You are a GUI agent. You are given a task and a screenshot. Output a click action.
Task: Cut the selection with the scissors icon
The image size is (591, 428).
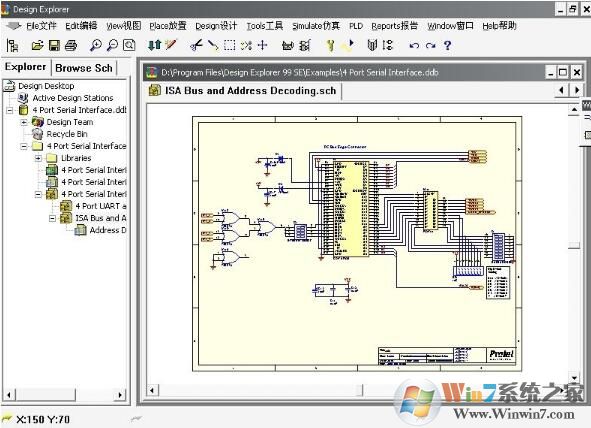pos(196,45)
